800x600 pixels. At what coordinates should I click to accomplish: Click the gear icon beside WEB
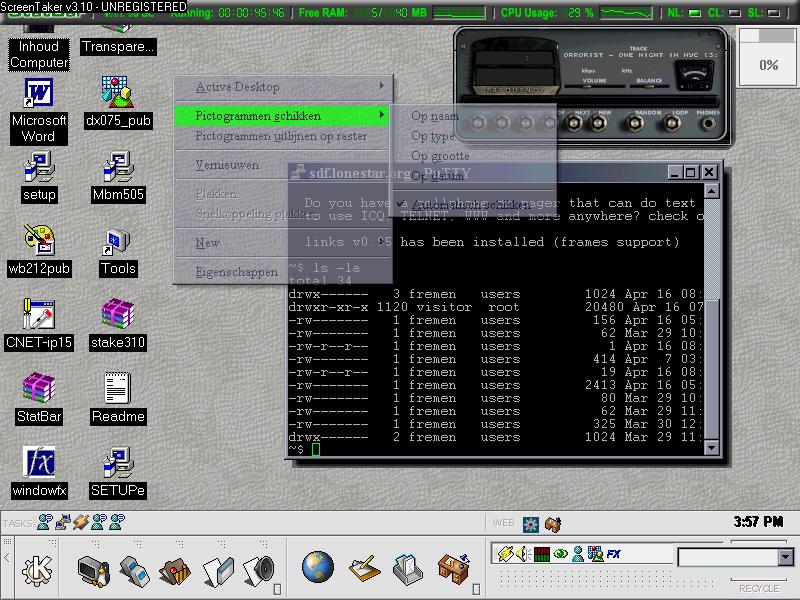[531, 524]
